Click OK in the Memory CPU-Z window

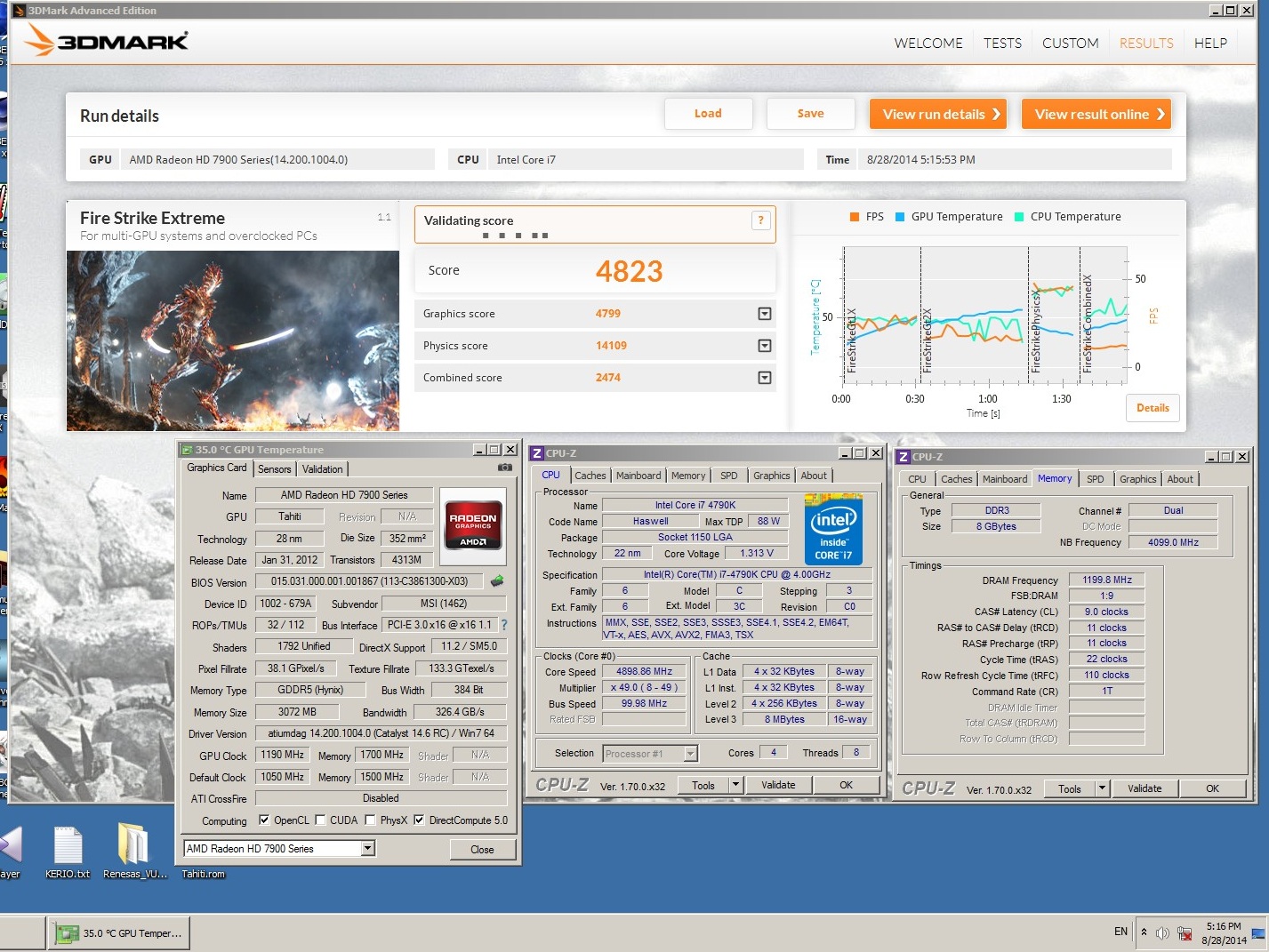pyautogui.click(x=1212, y=788)
